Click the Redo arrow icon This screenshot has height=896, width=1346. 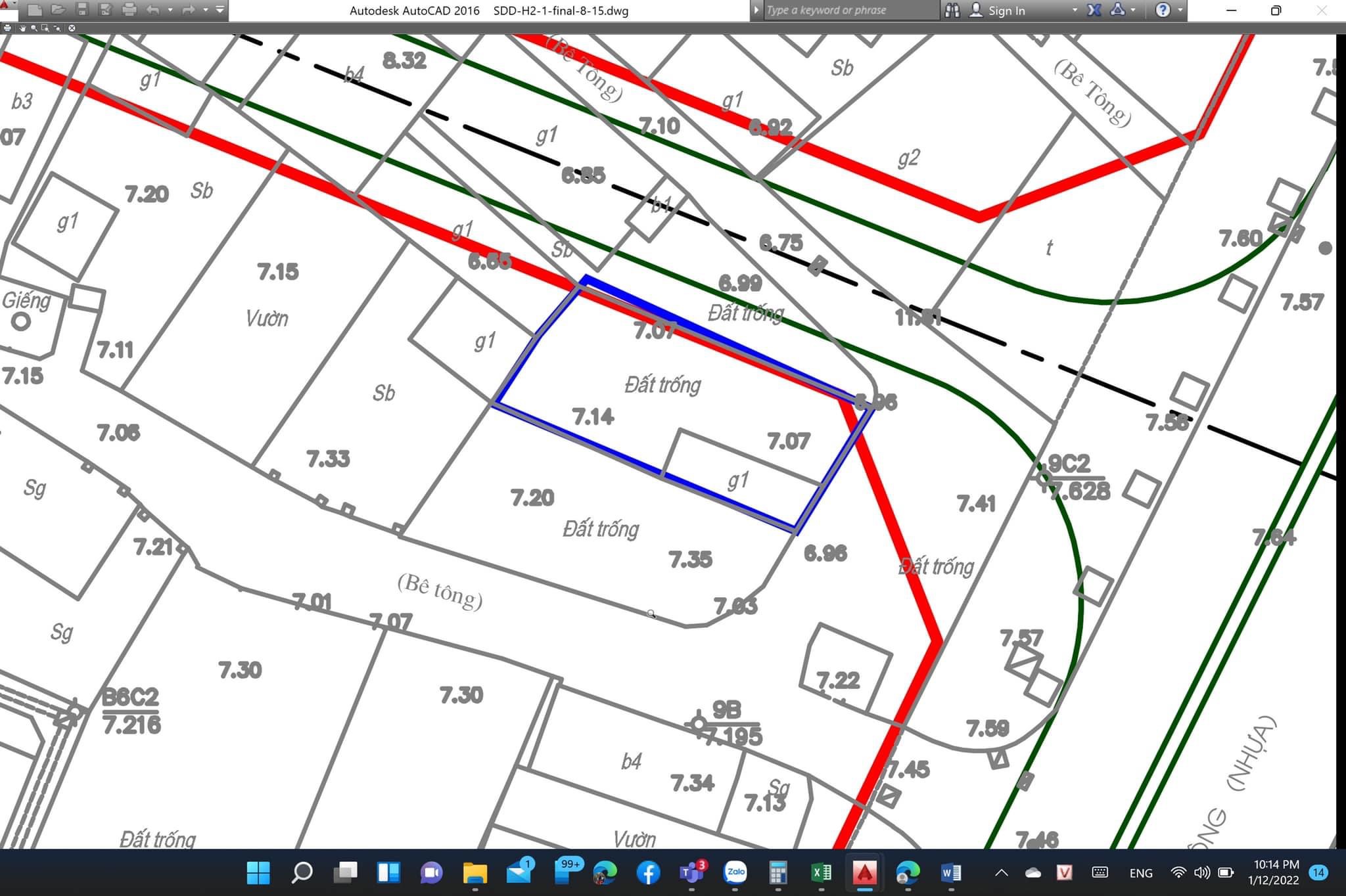(189, 10)
